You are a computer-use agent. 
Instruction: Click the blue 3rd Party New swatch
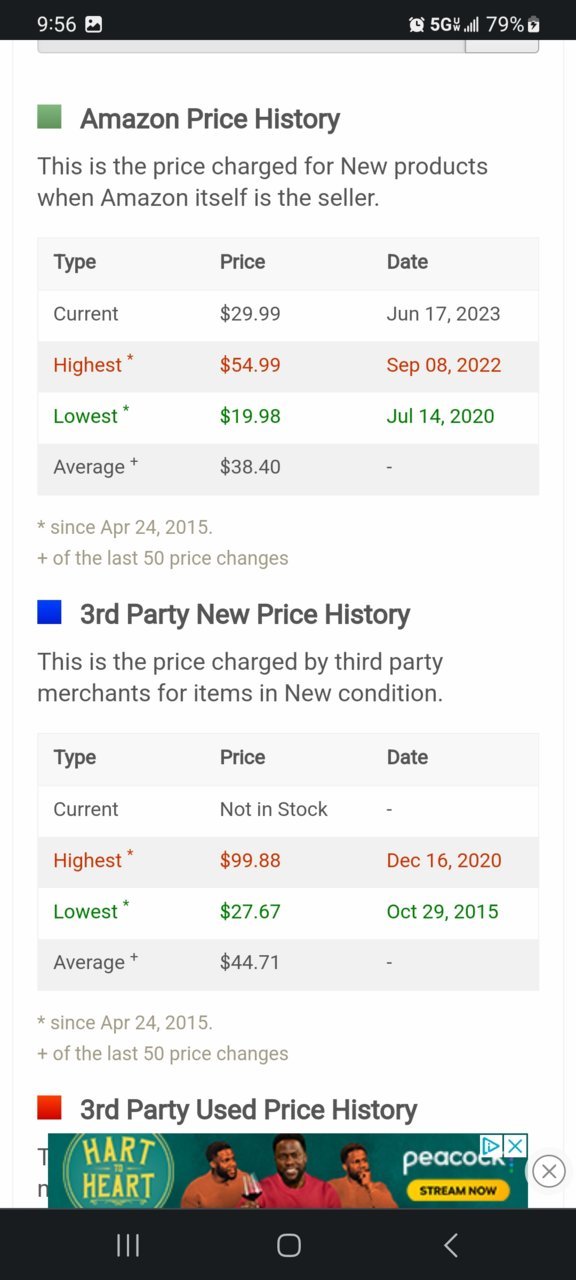[49, 612]
